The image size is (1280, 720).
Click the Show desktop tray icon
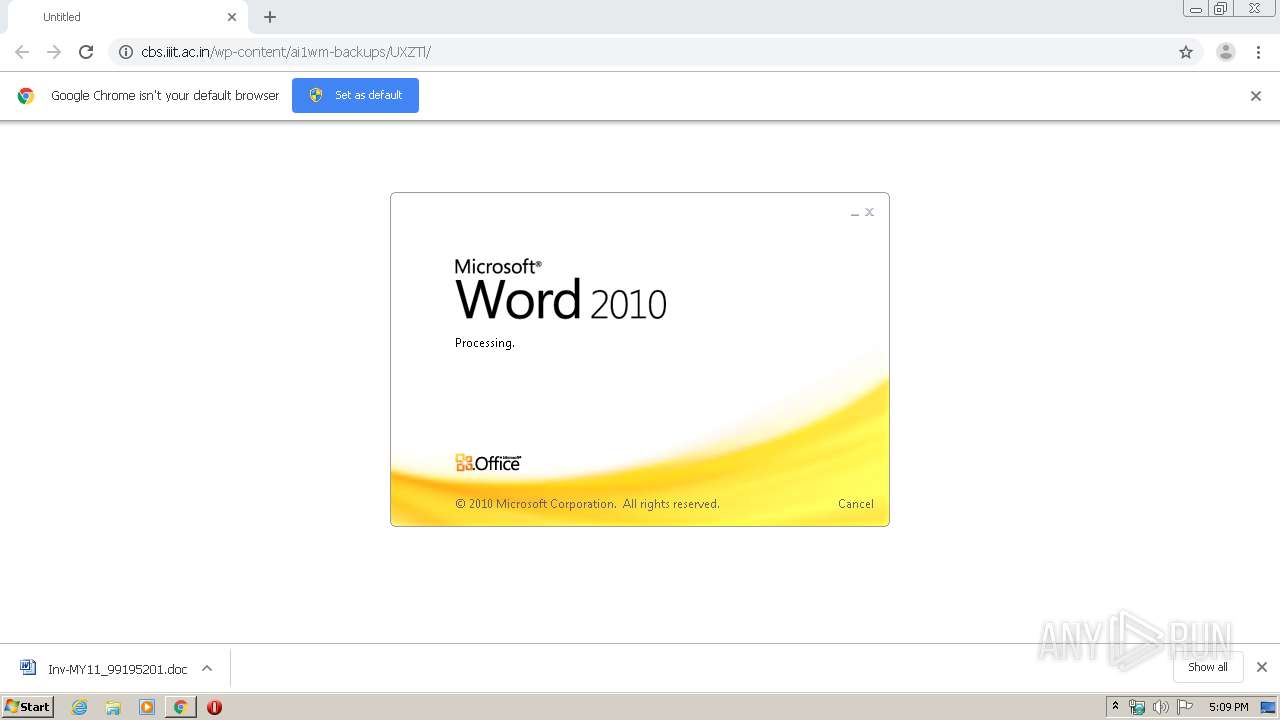coord(1268,707)
